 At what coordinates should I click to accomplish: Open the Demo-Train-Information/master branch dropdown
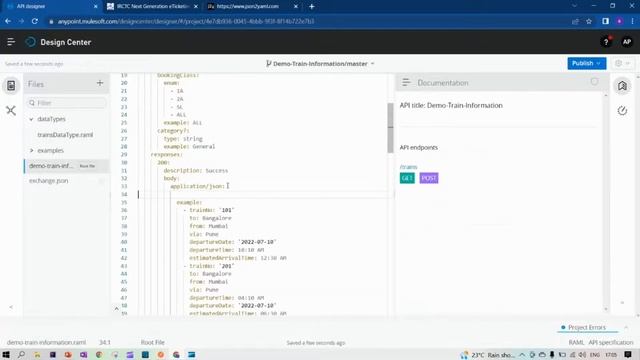[x=320, y=64]
